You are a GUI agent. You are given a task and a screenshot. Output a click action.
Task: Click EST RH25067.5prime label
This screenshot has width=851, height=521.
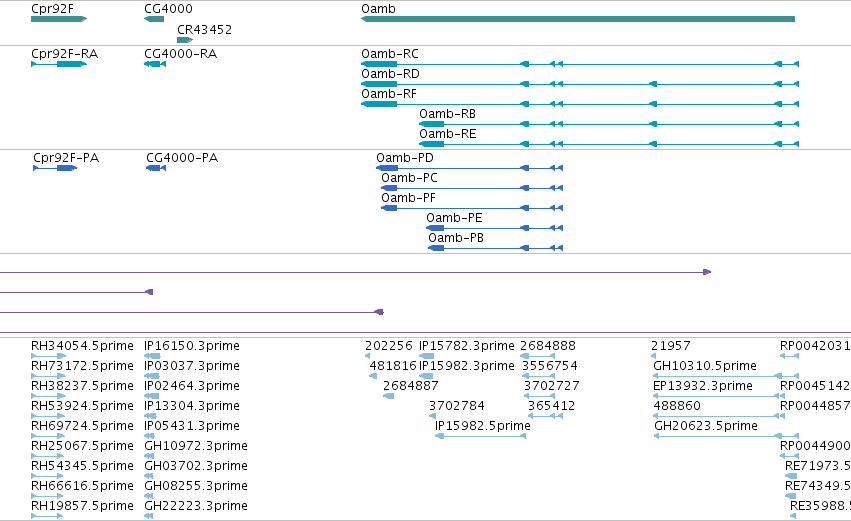[x=82, y=446]
